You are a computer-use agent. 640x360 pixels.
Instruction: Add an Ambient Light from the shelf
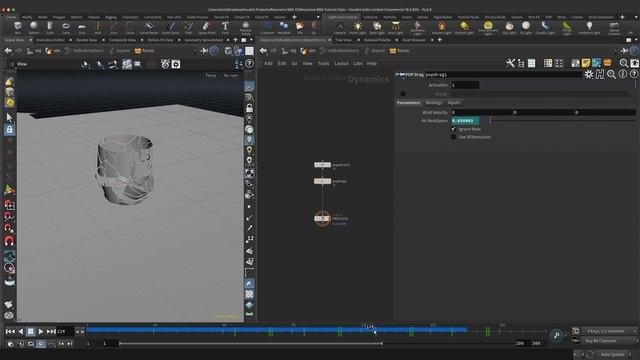(x=589, y=27)
